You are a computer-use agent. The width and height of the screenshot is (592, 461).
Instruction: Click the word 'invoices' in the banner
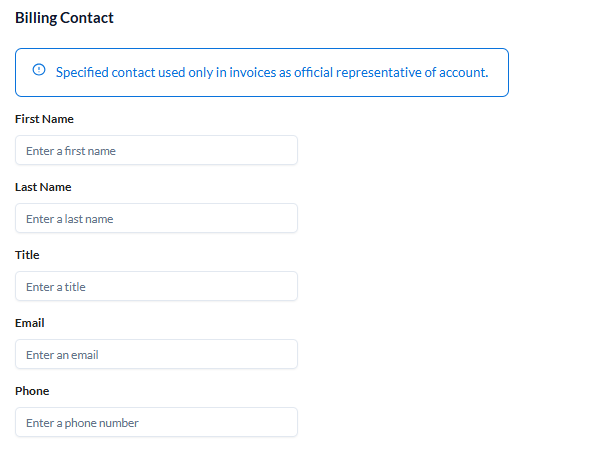[253, 72]
